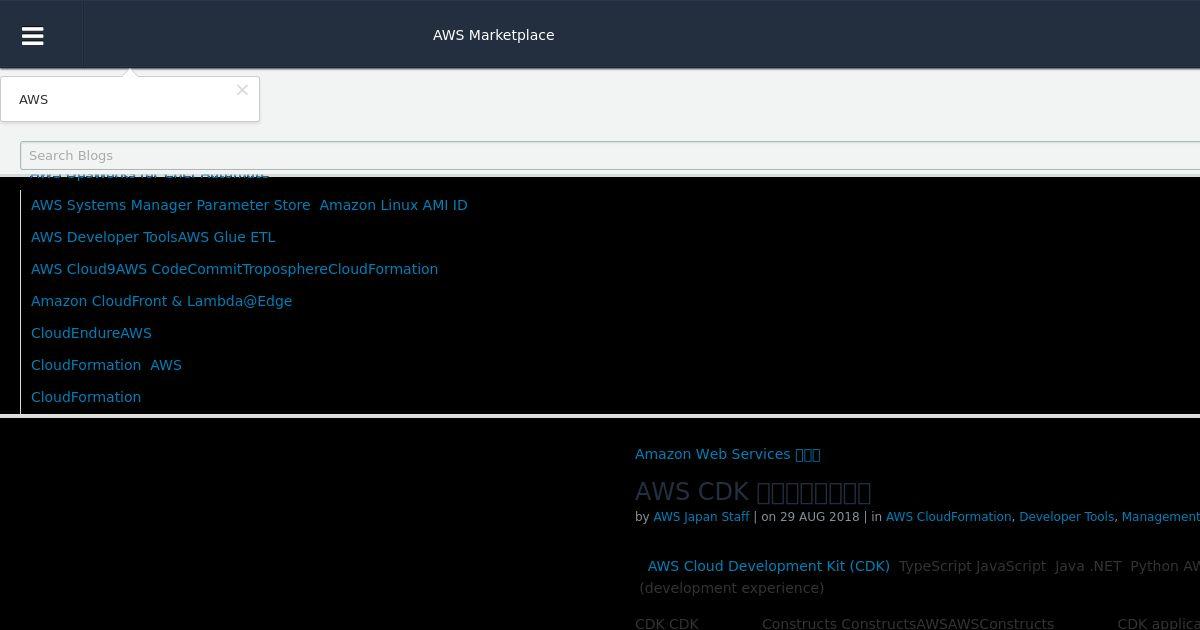Open AWS Developer Tools AWS Glue ETL link
1200x630 pixels.
pos(153,237)
